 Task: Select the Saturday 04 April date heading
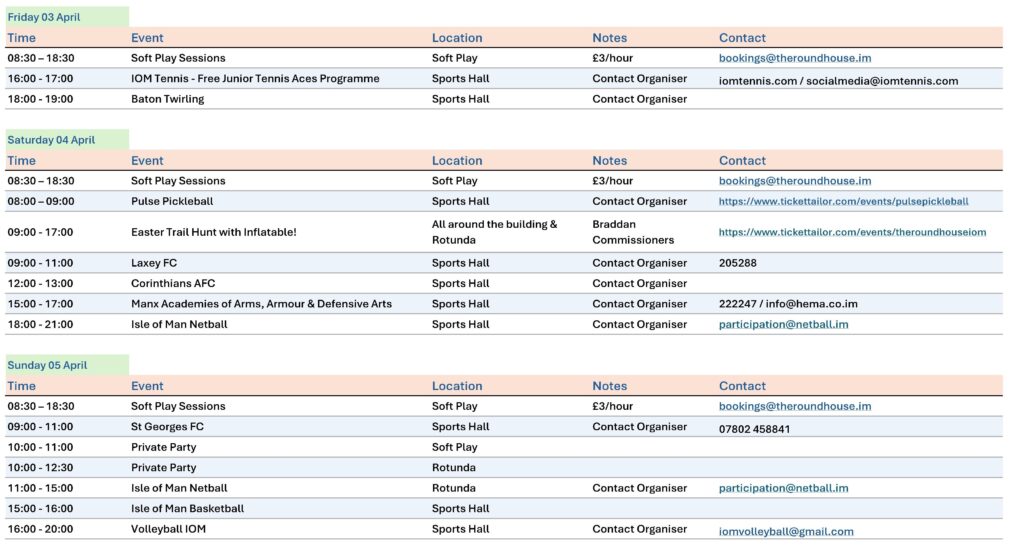pos(51,140)
